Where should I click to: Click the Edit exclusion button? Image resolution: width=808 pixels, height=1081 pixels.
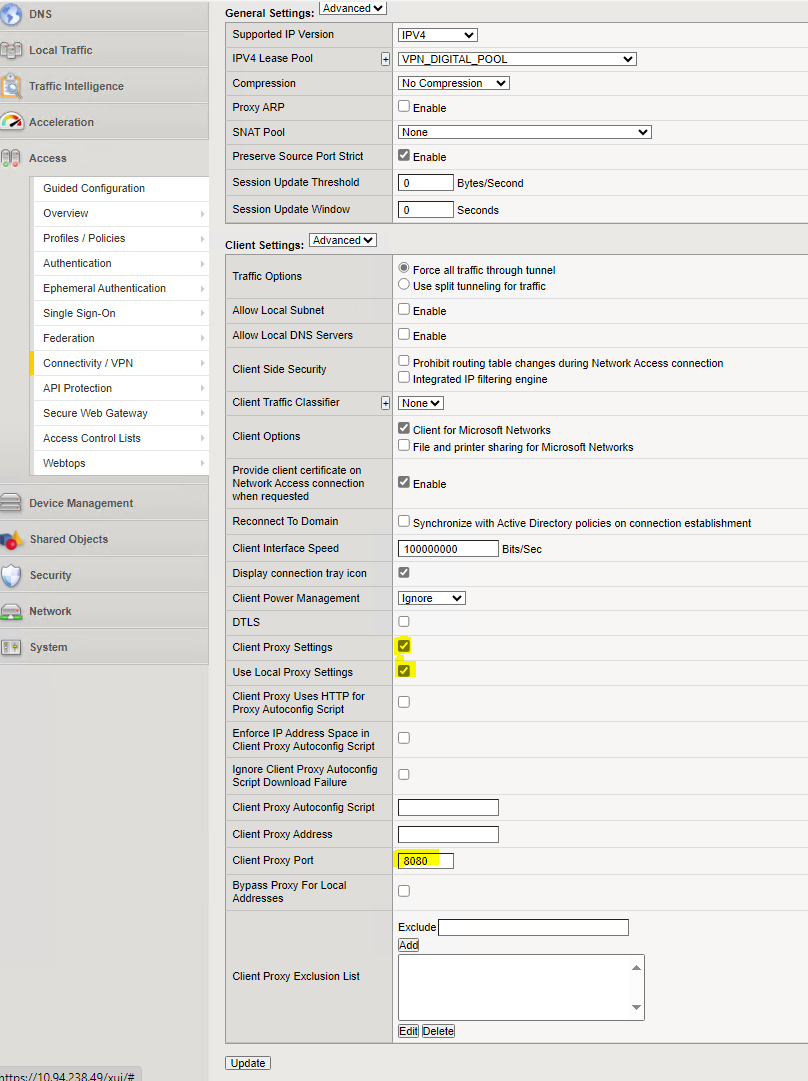pos(408,1031)
